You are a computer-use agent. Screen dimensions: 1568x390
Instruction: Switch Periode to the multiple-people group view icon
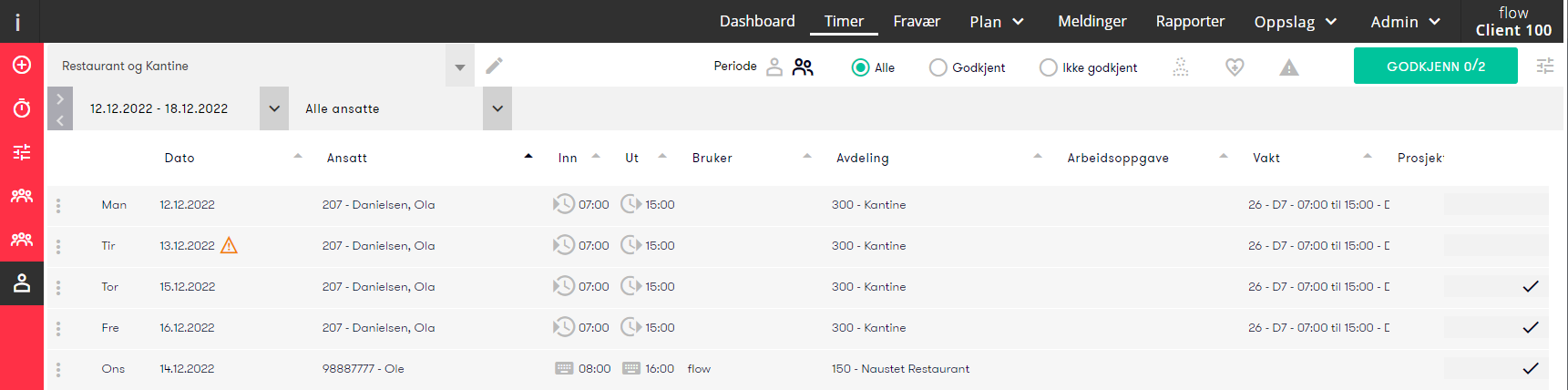point(803,67)
